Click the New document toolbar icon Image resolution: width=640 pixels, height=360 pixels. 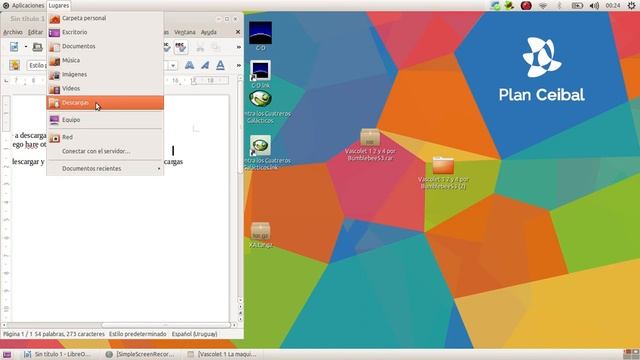point(14,47)
